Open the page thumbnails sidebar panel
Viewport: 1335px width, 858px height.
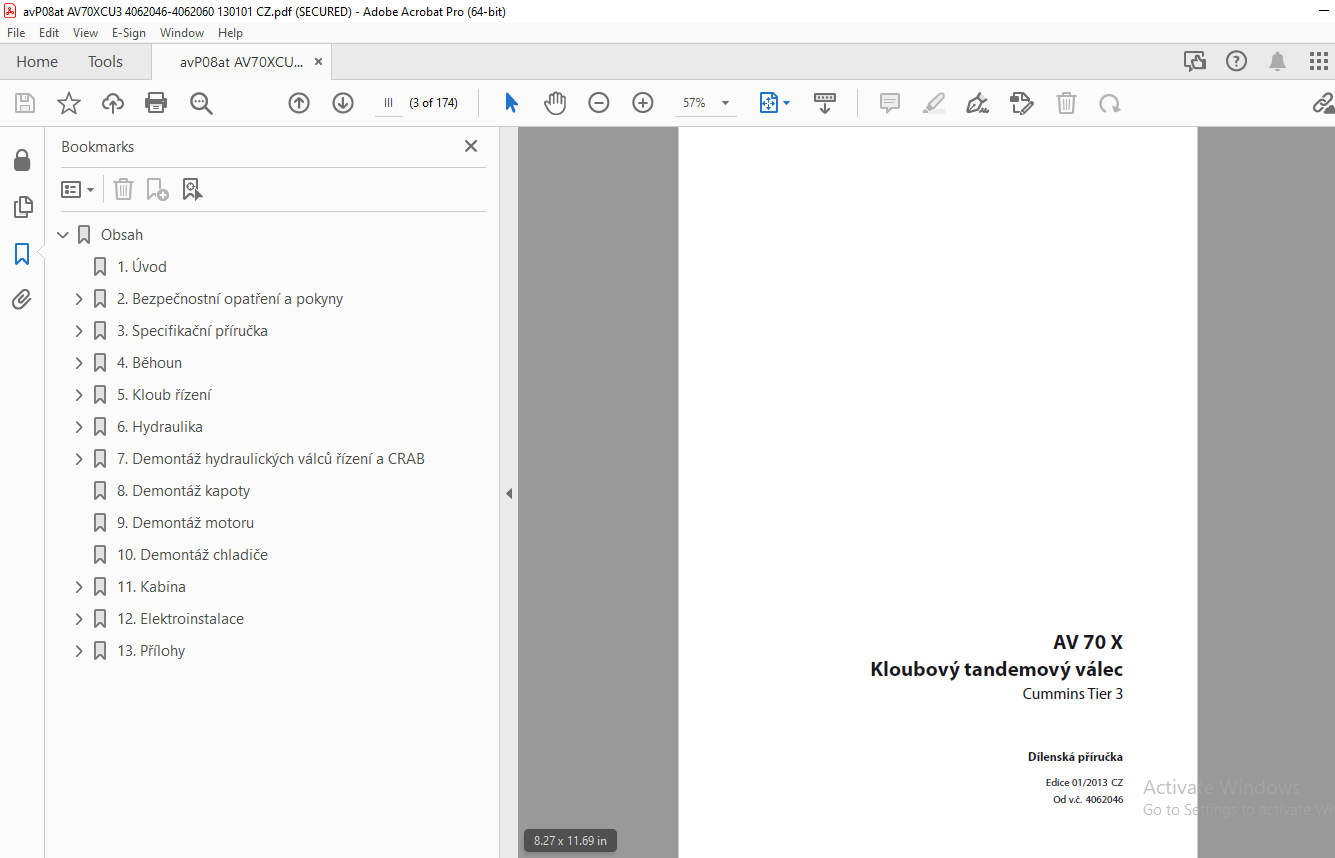pyautogui.click(x=22, y=207)
